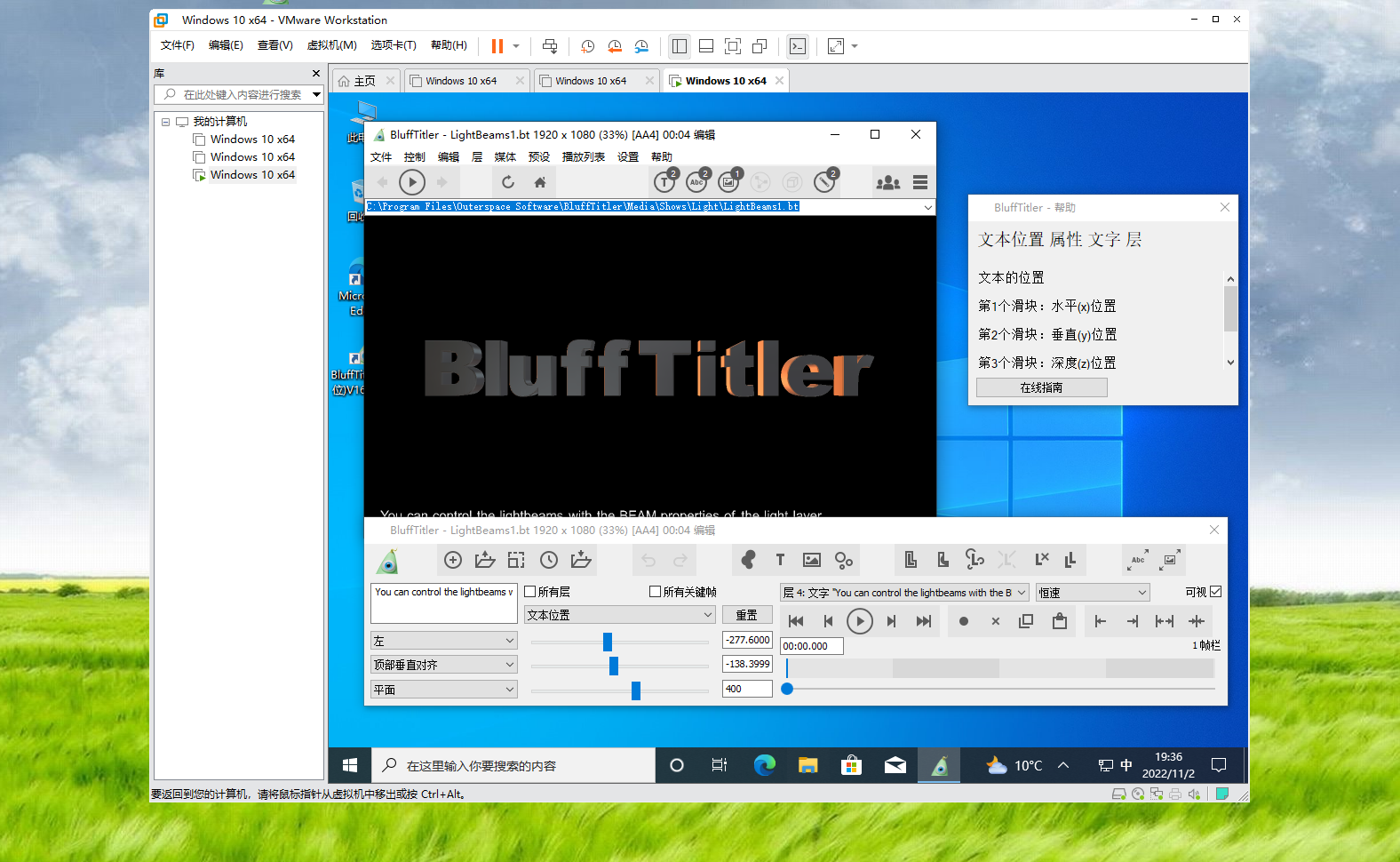The image size is (1400, 862).
Task: Open File Explorer from the taskbar
Action: (807, 765)
